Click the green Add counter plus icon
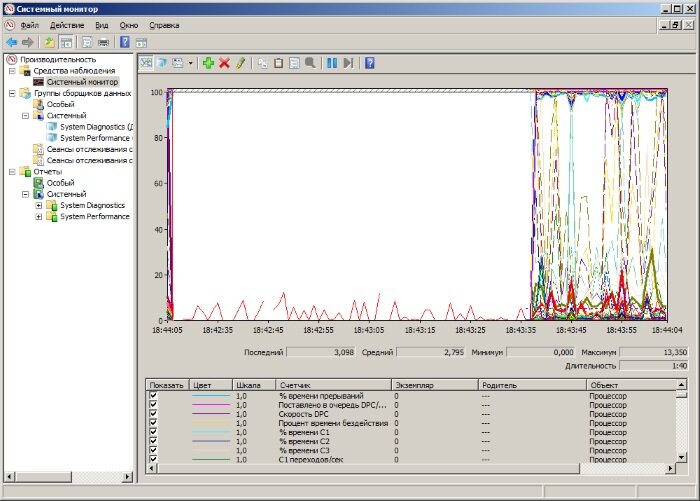The height and width of the screenshot is (501, 700). point(208,63)
